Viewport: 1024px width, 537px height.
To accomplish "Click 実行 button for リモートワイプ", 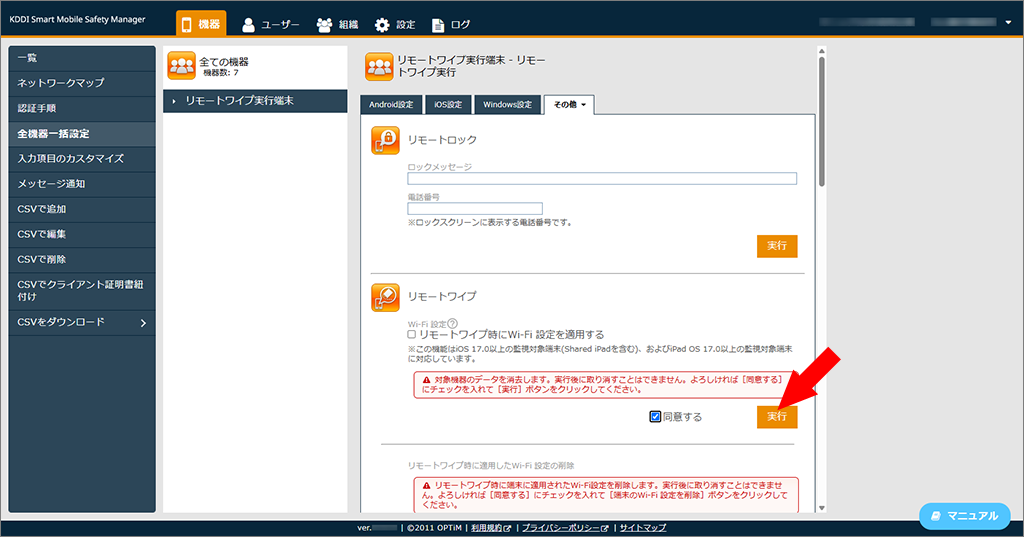I will [777, 417].
